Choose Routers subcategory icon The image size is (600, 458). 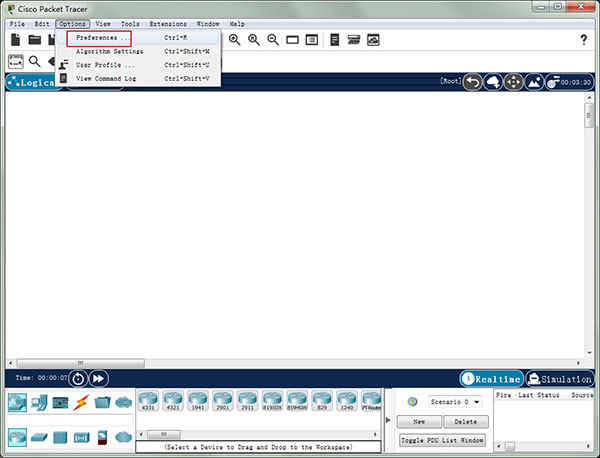[18, 437]
